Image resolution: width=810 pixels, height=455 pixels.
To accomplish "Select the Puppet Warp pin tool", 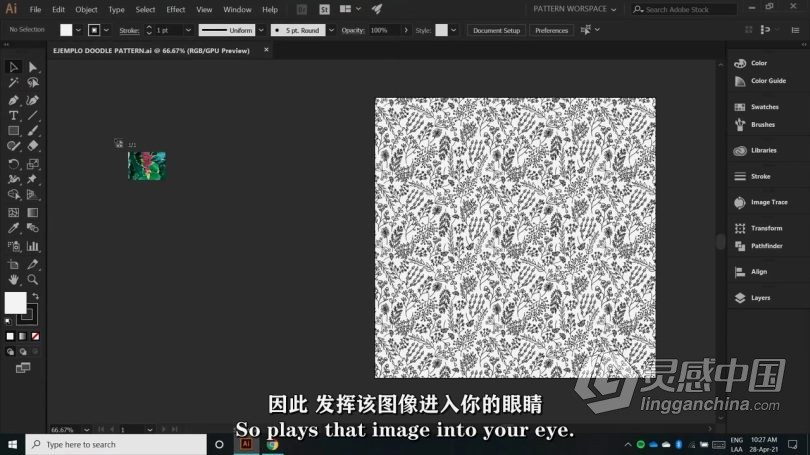I will (x=33, y=179).
